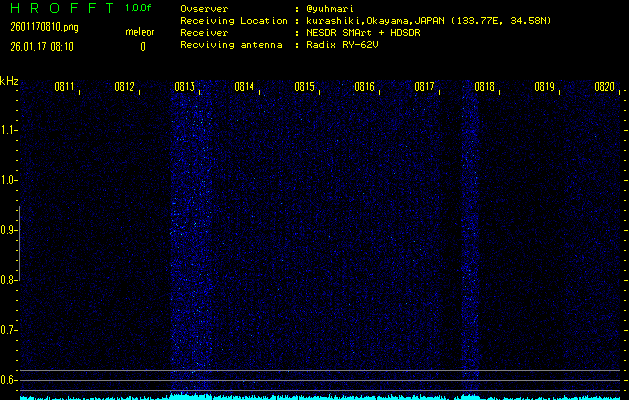Viewport: 629px width, 400px height.
Task: Click the 0816 time marker
Action: pos(364,87)
